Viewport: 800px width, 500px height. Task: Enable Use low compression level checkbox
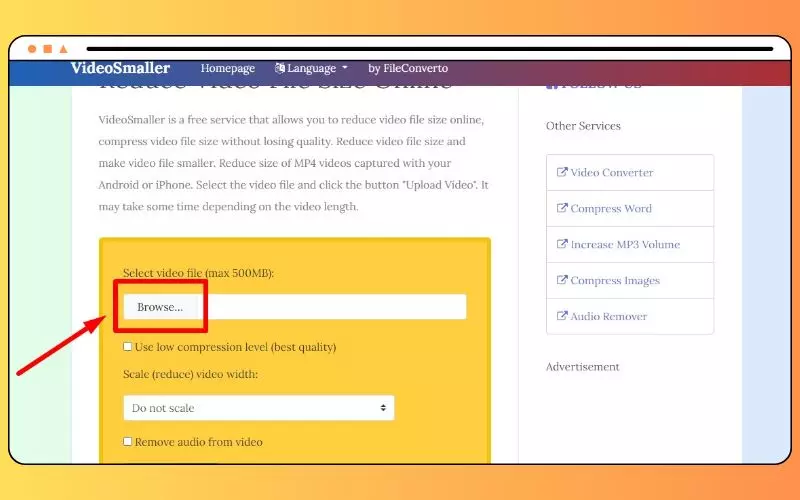click(x=128, y=347)
